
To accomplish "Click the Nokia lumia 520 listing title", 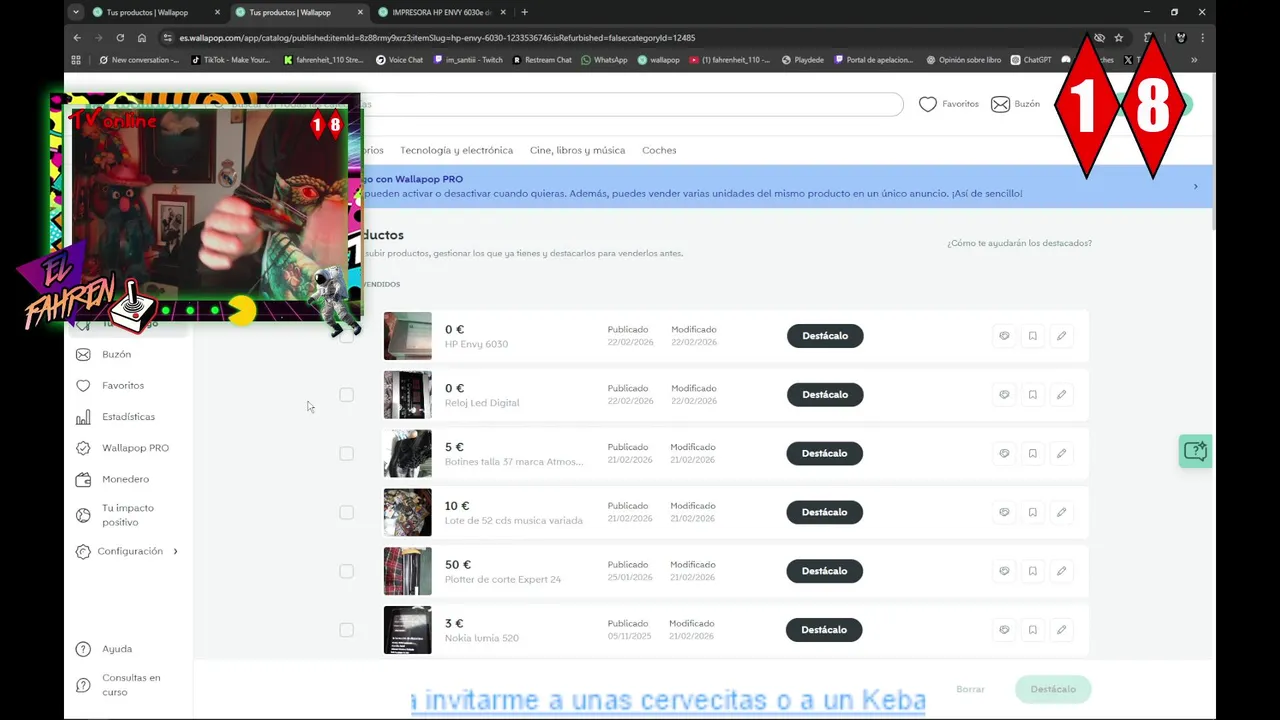I will (x=482, y=638).
